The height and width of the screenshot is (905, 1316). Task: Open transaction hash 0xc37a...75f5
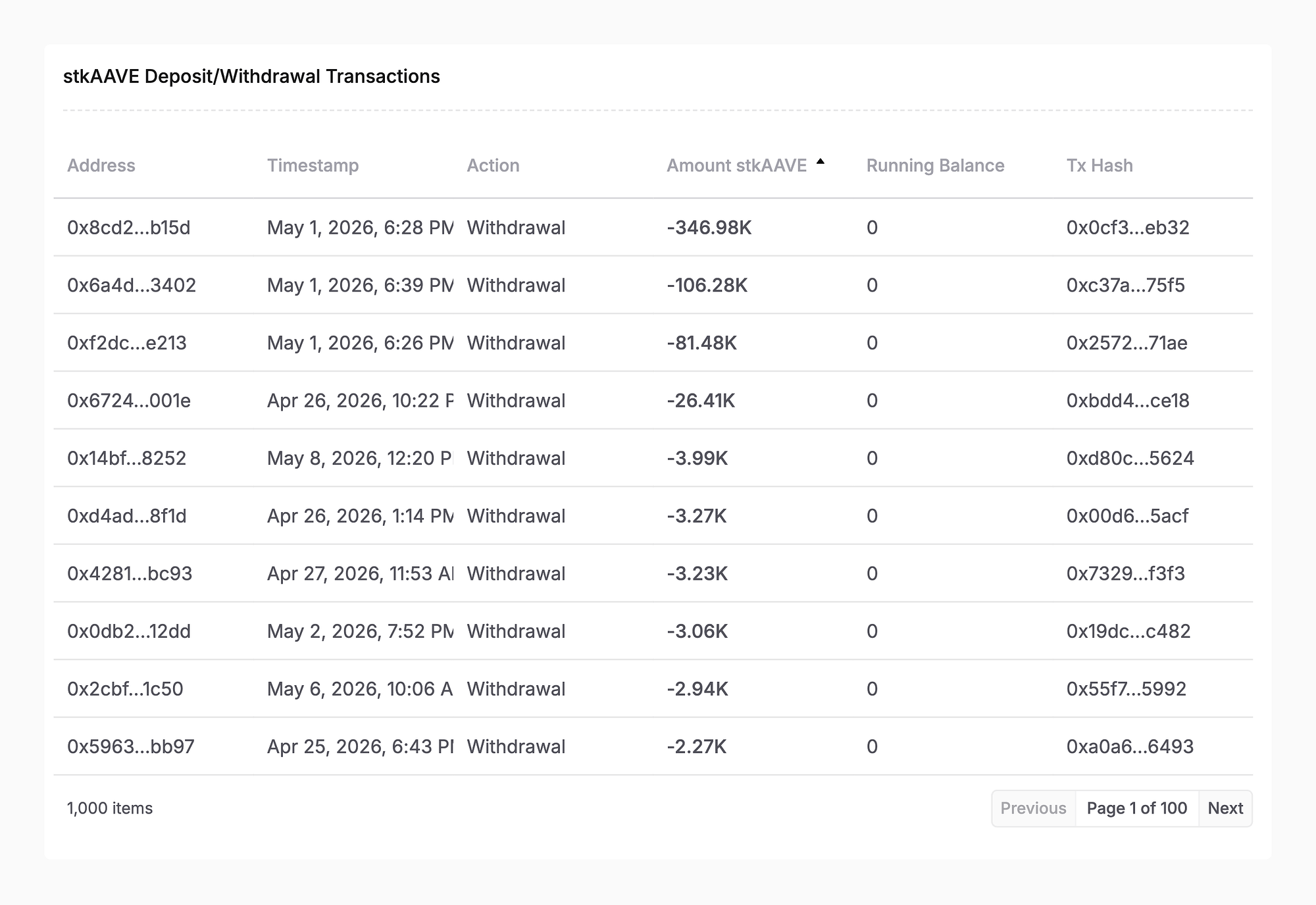[x=1126, y=285]
